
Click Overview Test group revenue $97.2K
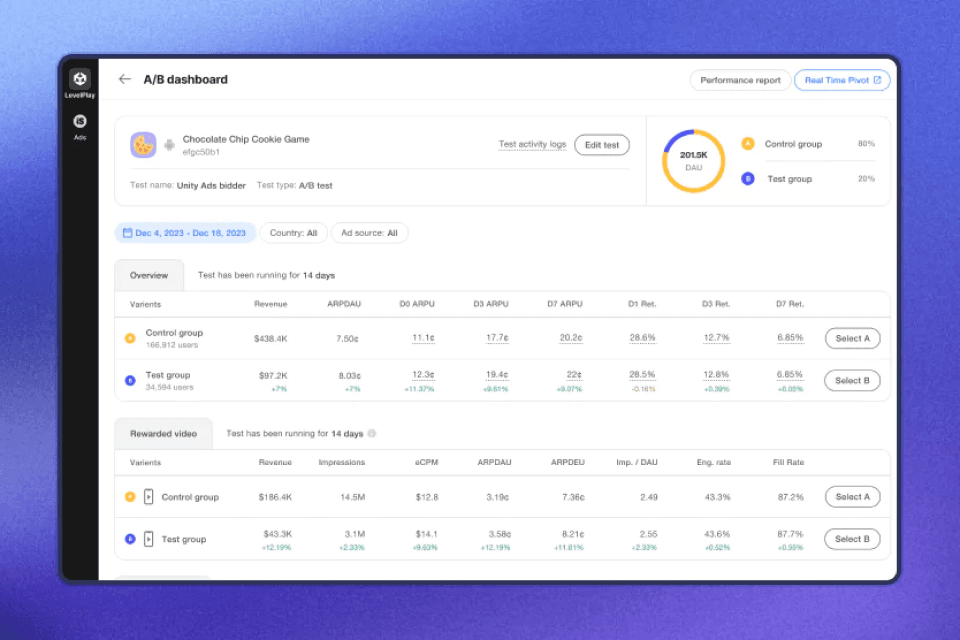pyautogui.click(x=273, y=375)
